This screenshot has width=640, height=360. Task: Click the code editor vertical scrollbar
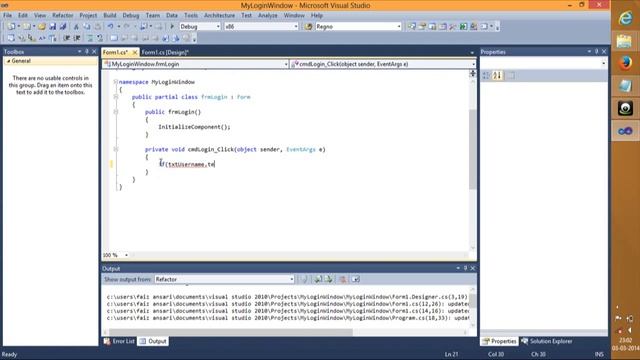point(473,149)
